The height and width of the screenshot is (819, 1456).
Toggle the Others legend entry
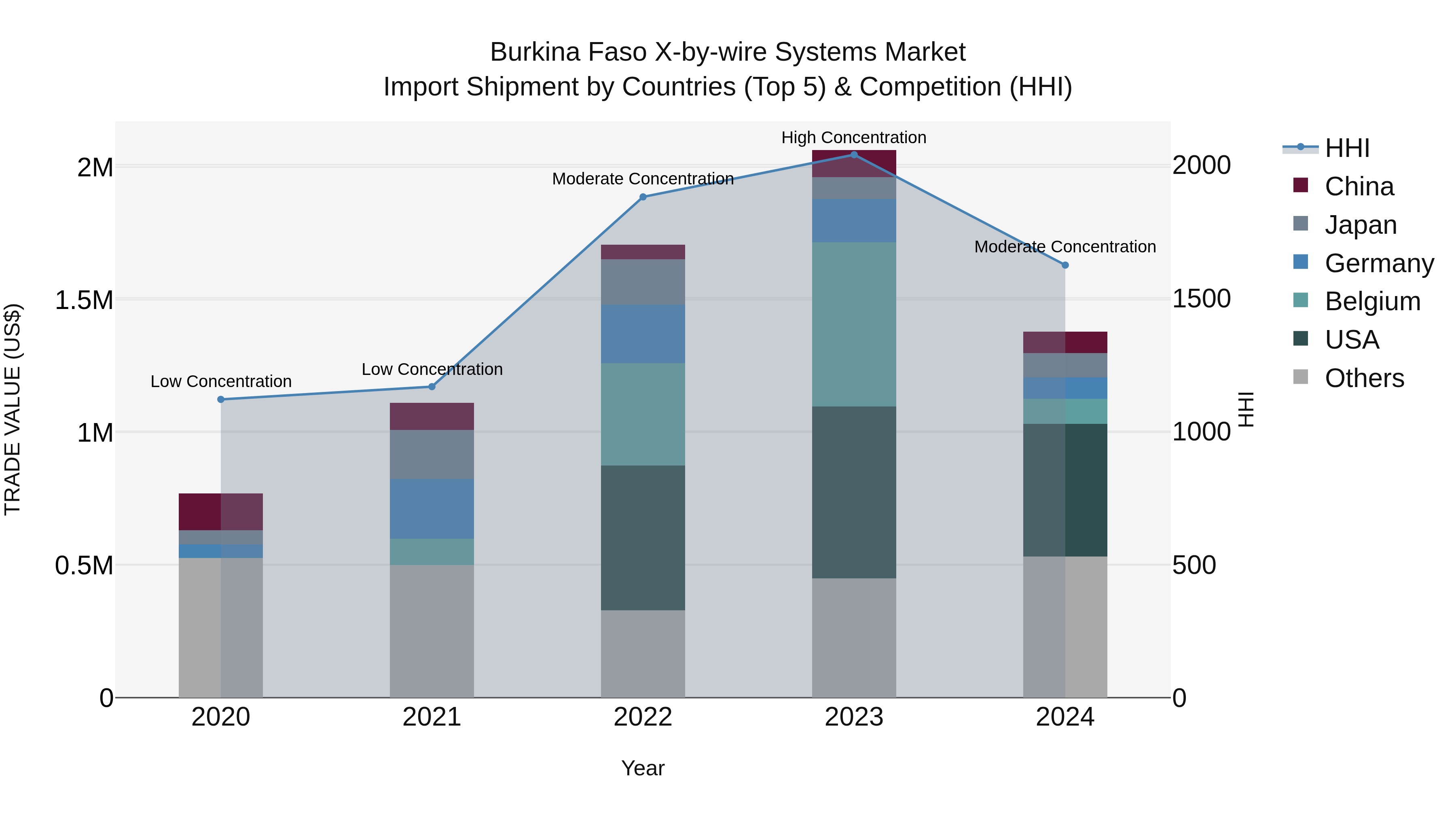(1348, 378)
